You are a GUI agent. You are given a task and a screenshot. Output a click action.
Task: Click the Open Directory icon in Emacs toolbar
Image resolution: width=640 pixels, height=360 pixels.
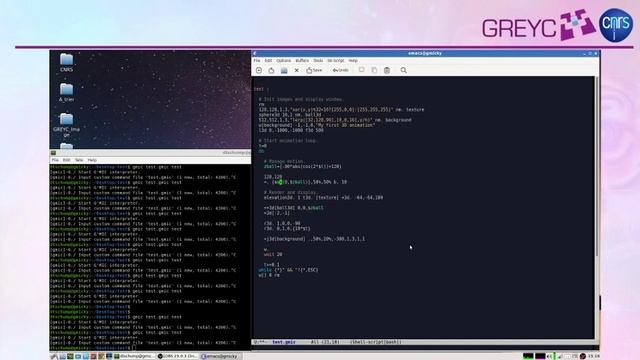[x=284, y=70]
